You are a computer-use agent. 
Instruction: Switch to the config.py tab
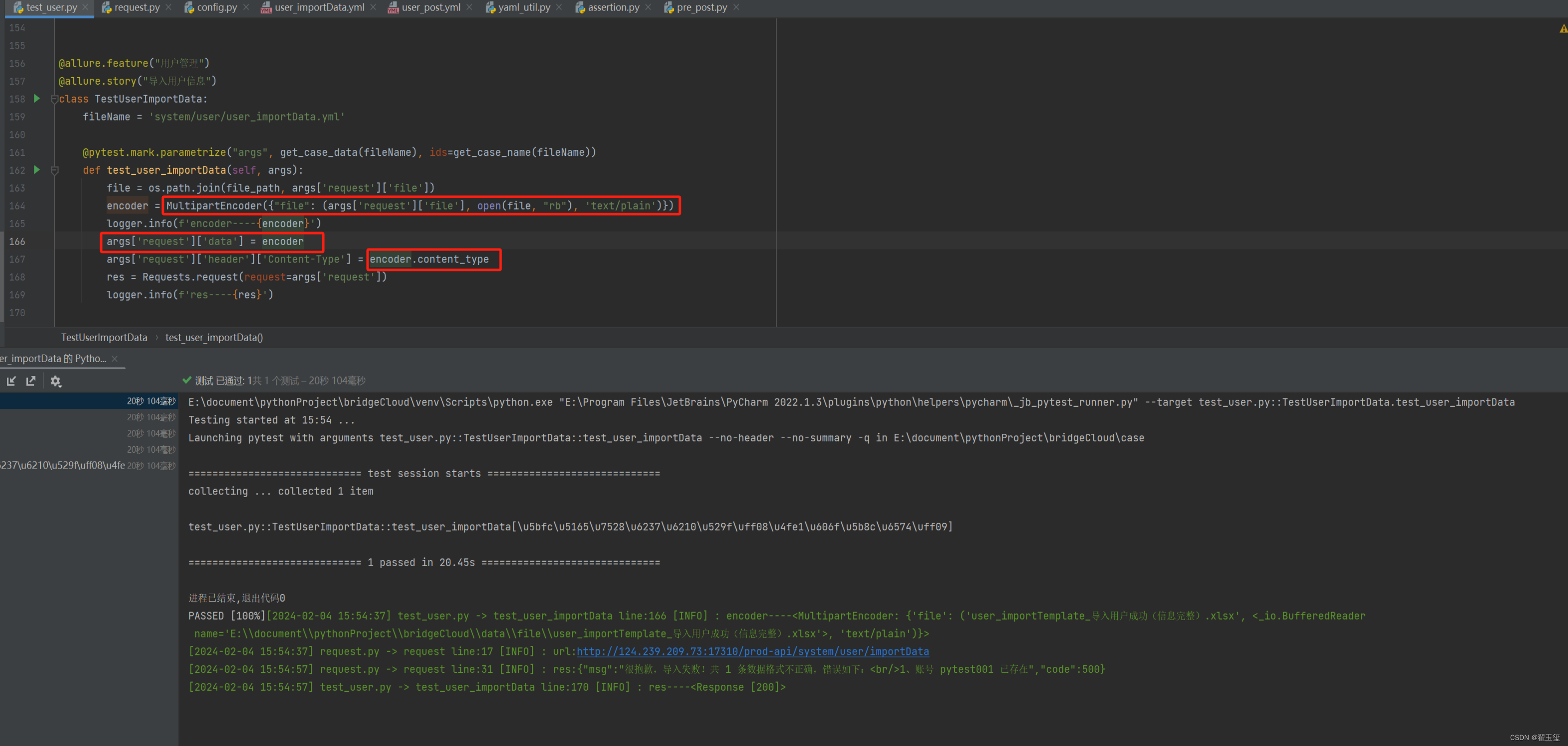pos(216,7)
